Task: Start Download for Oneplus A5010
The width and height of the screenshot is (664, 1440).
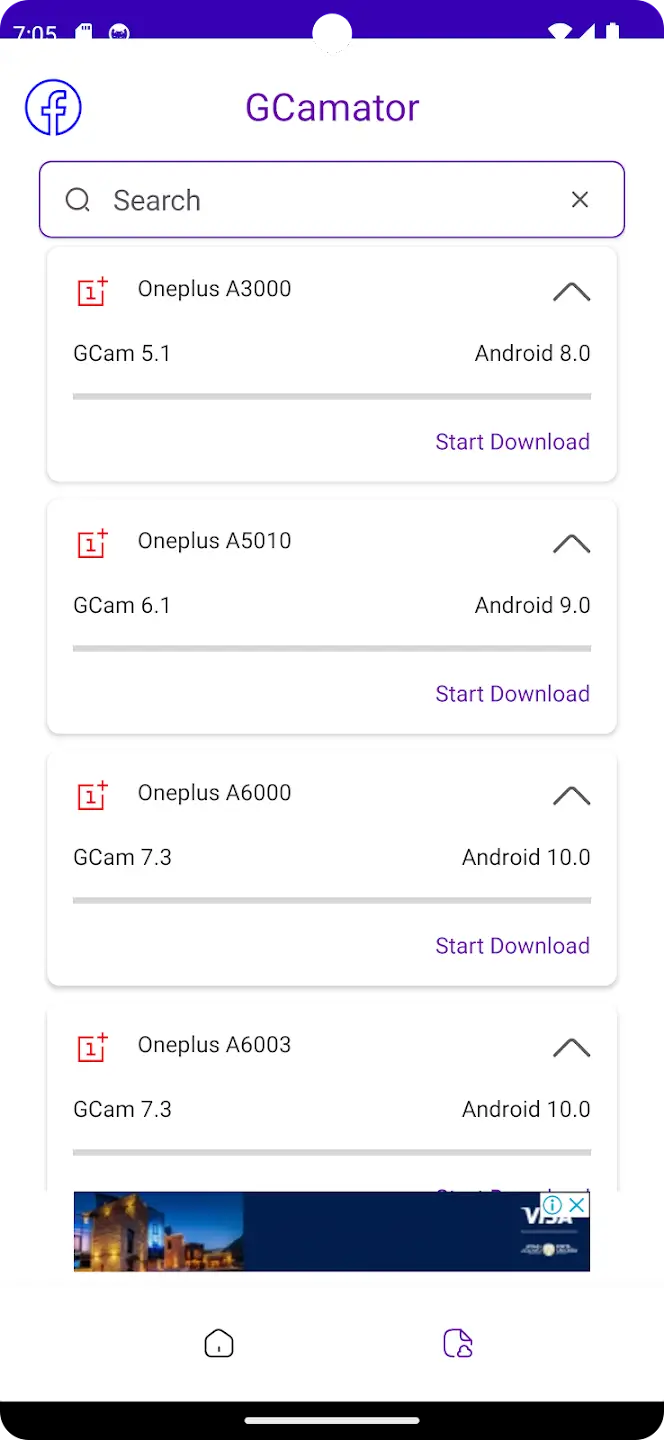Action: [512, 694]
